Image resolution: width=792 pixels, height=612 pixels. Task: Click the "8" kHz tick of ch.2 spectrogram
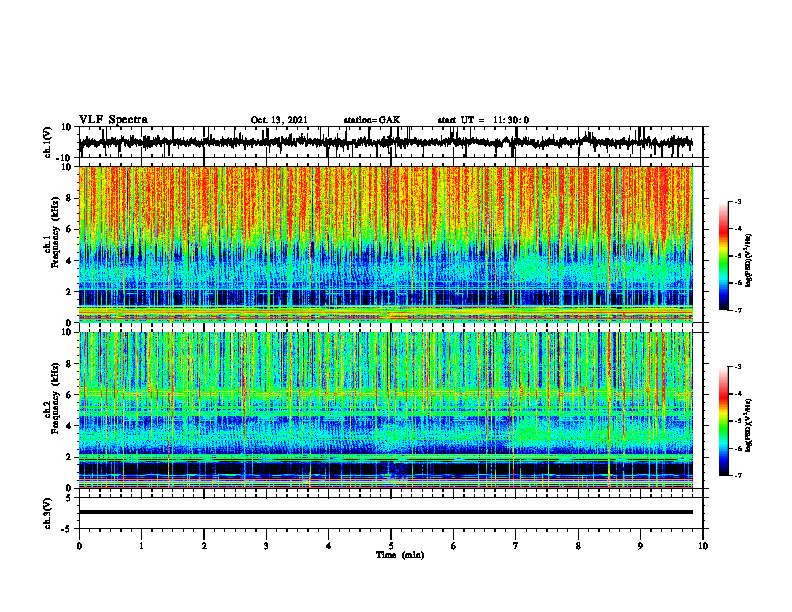70,364
